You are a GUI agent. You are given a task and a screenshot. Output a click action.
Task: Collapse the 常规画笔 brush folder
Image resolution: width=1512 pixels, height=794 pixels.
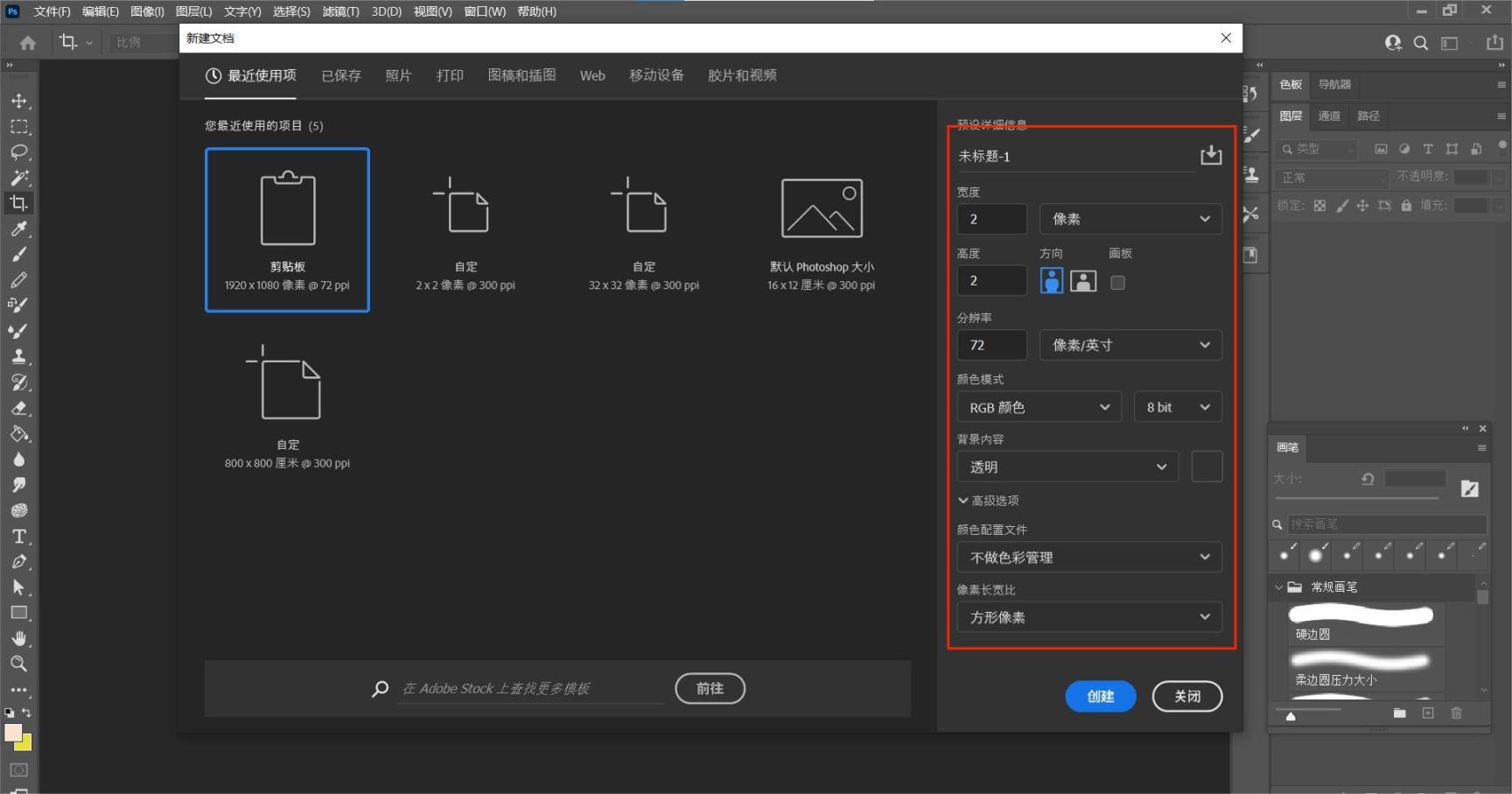tap(1279, 587)
